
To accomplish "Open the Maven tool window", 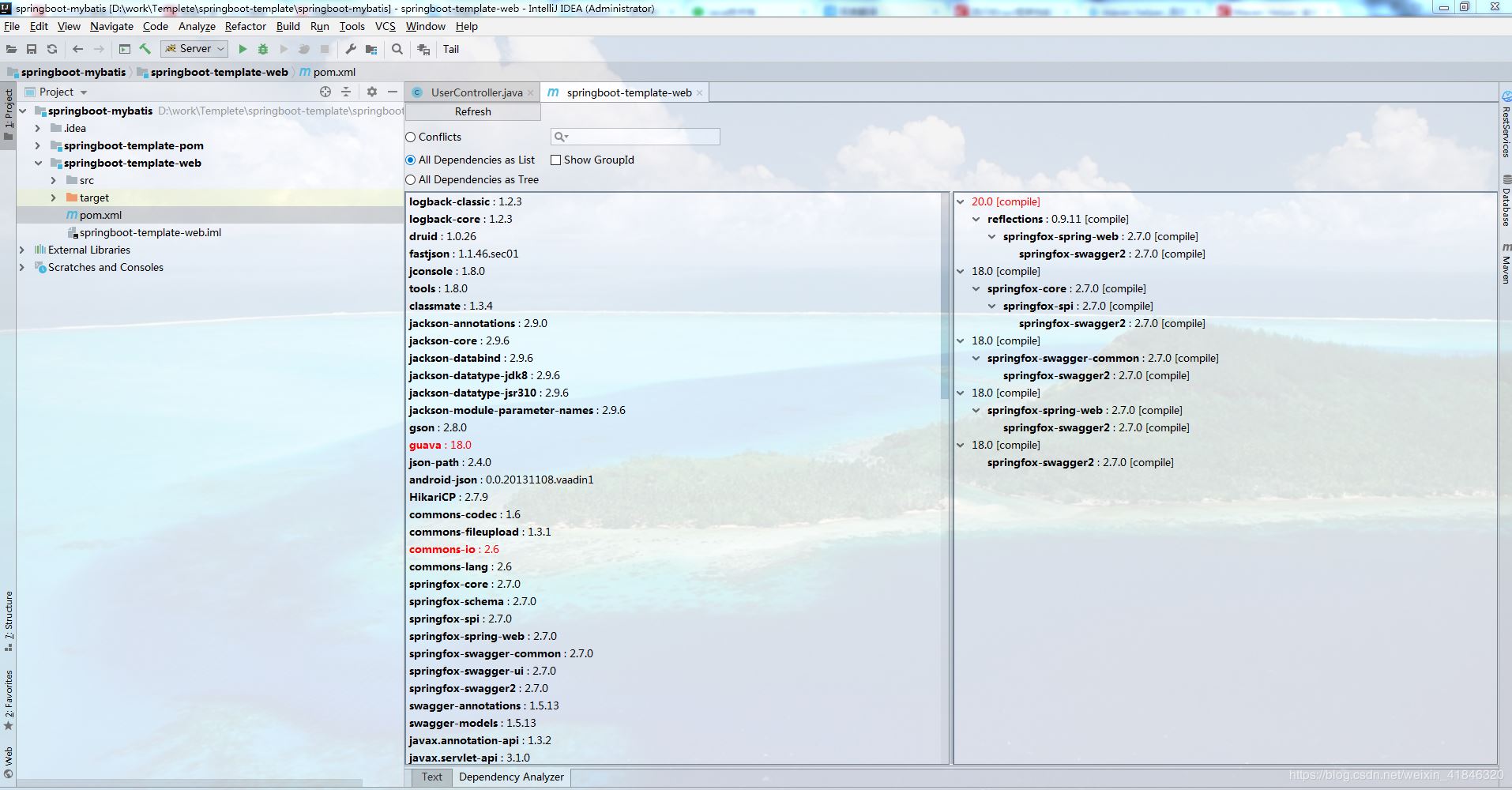I will tap(1505, 265).
